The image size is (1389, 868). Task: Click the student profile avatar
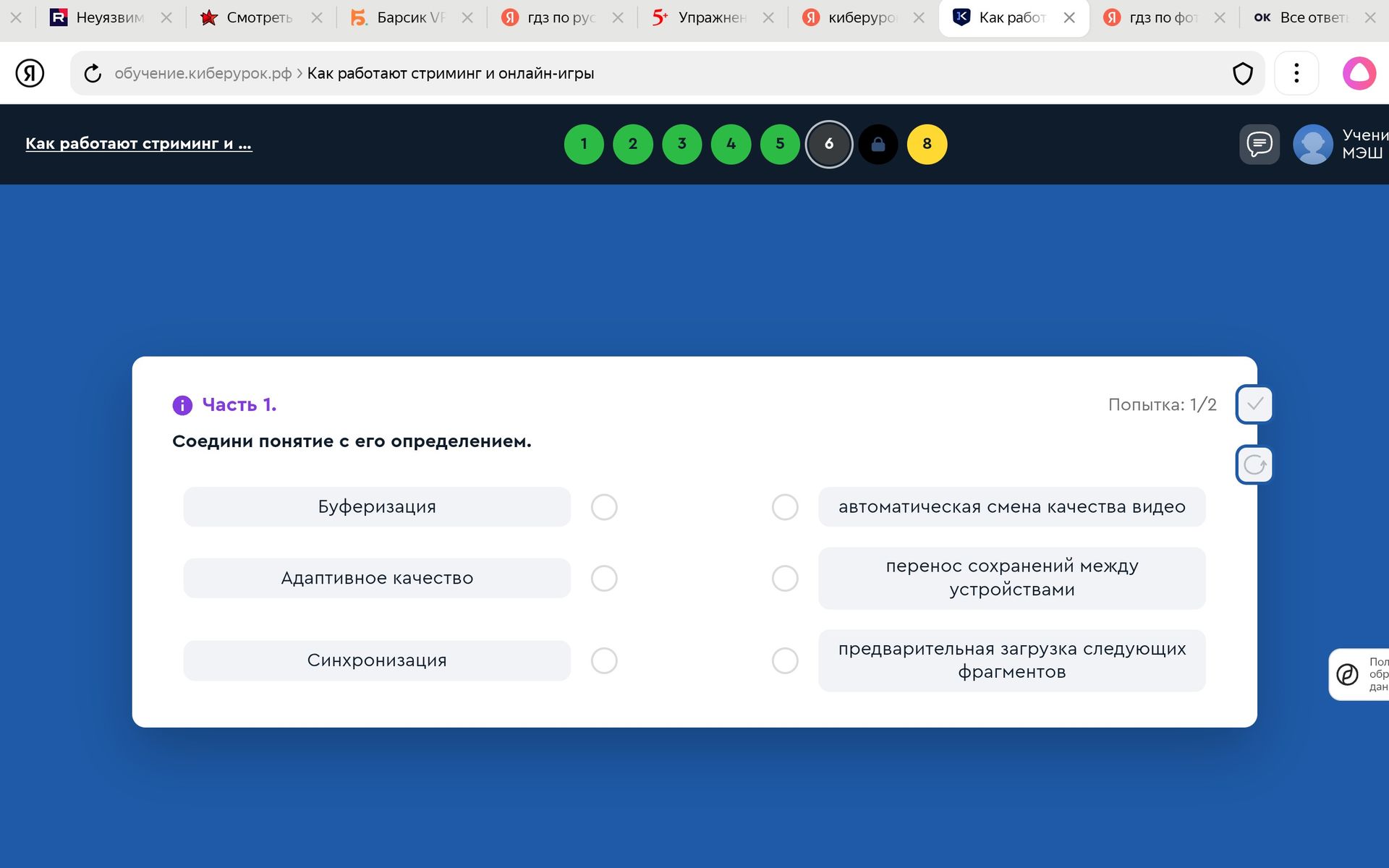[1312, 144]
